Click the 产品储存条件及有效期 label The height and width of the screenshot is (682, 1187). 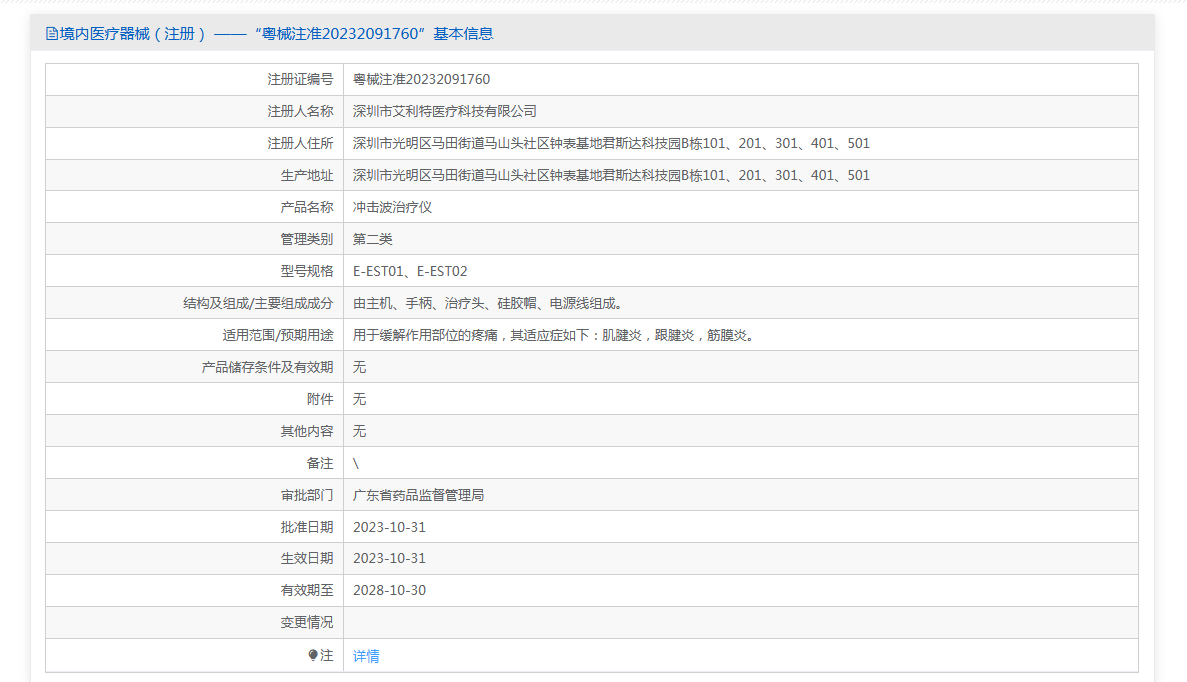267,367
